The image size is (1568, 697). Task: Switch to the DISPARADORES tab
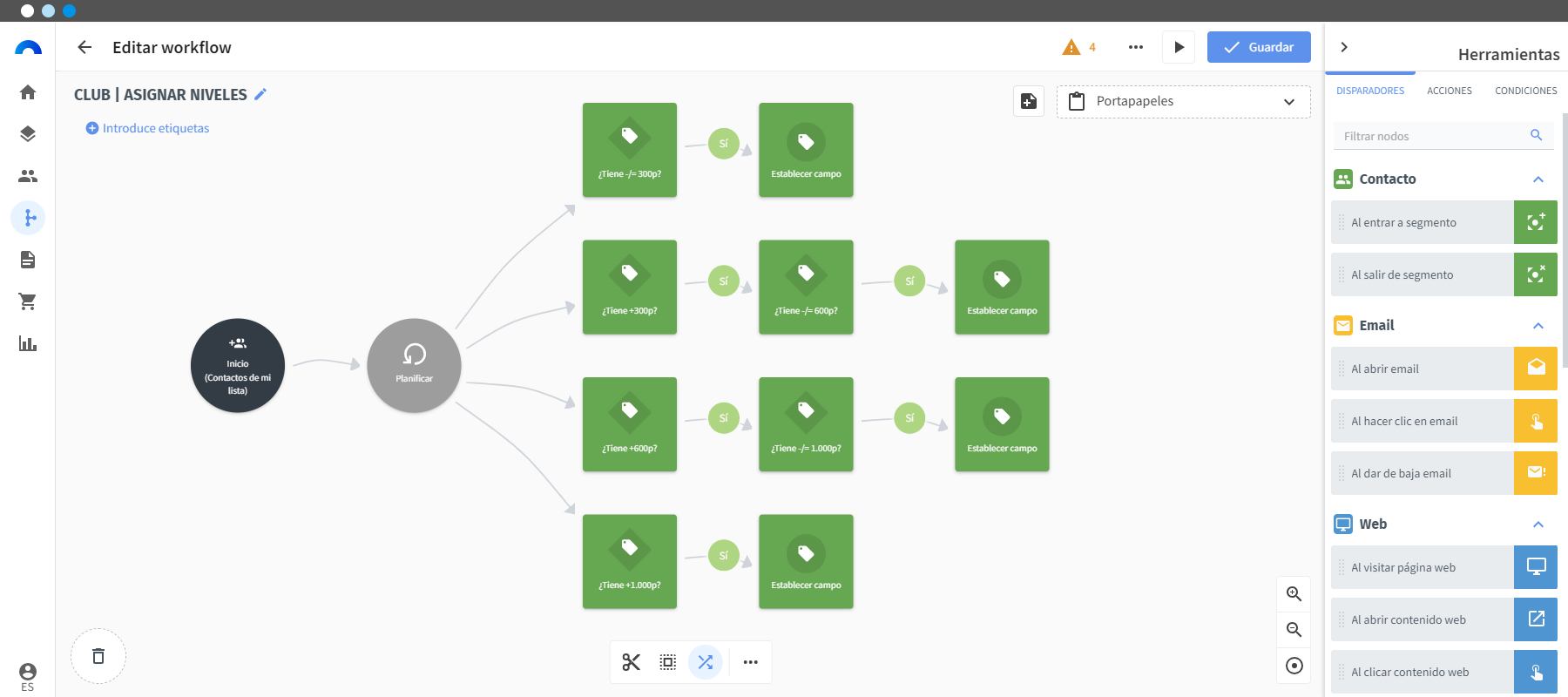pyautogui.click(x=1370, y=91)
